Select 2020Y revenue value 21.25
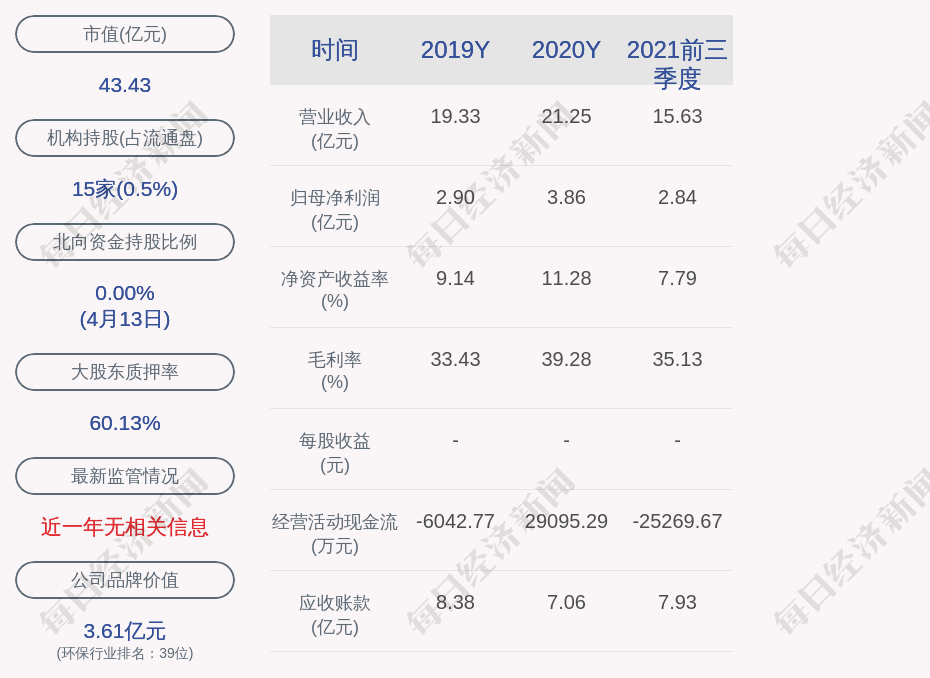 [x=566, y=116]
